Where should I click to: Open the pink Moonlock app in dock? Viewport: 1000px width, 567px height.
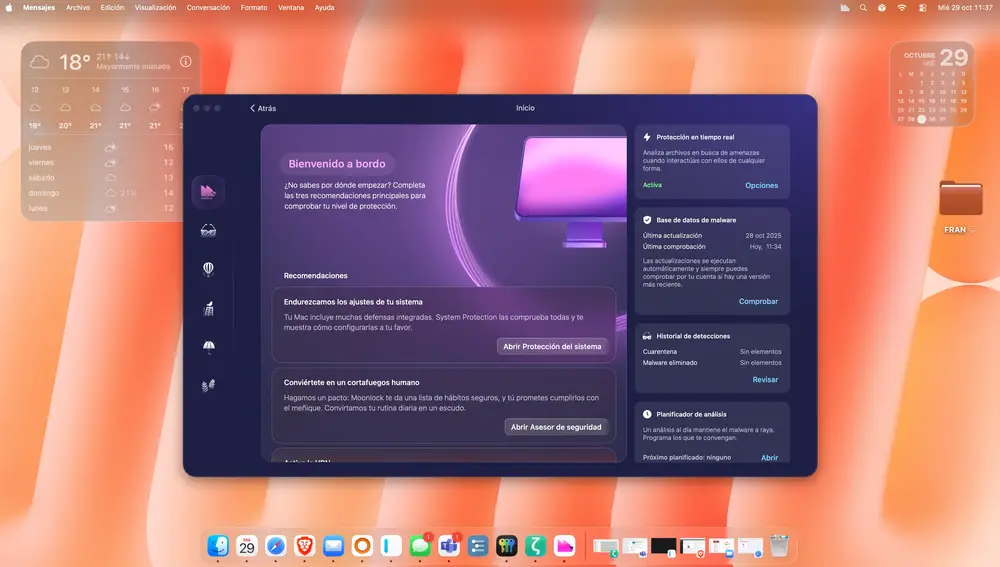[x=564, y=546]
